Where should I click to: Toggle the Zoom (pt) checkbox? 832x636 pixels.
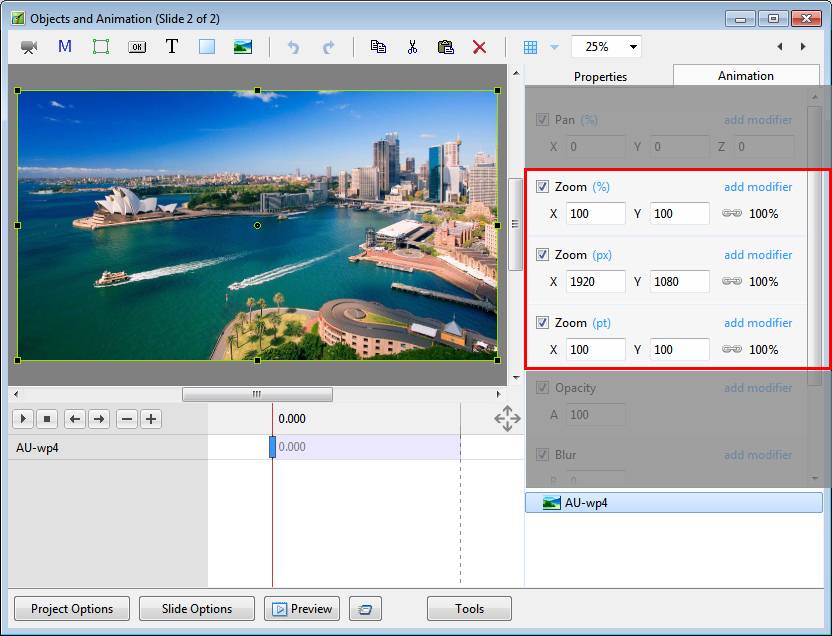click(x=542, y=323)
